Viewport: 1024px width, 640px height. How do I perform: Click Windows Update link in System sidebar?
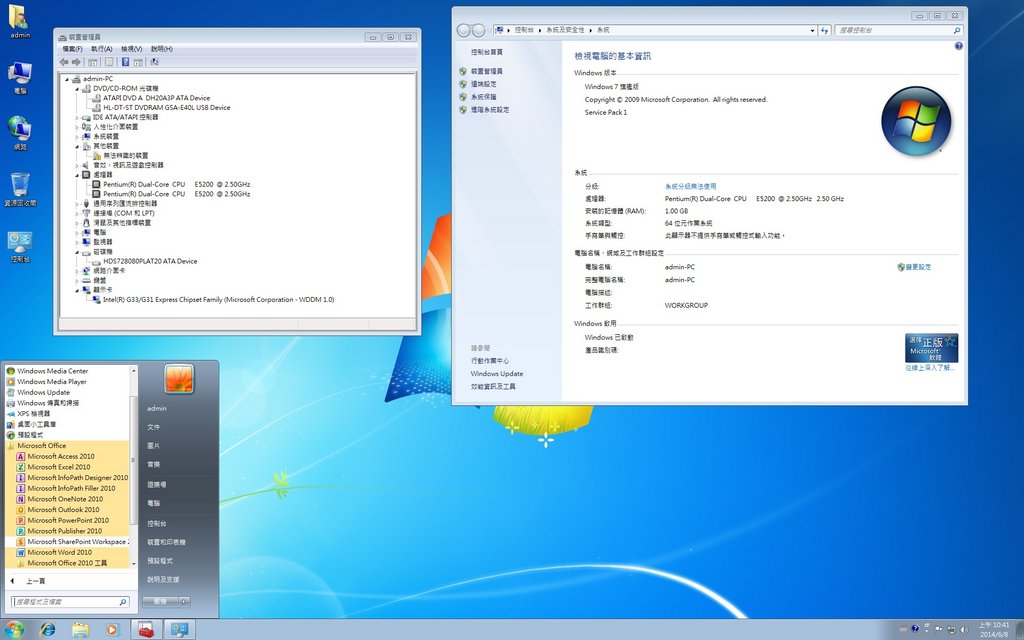(497, 373)
